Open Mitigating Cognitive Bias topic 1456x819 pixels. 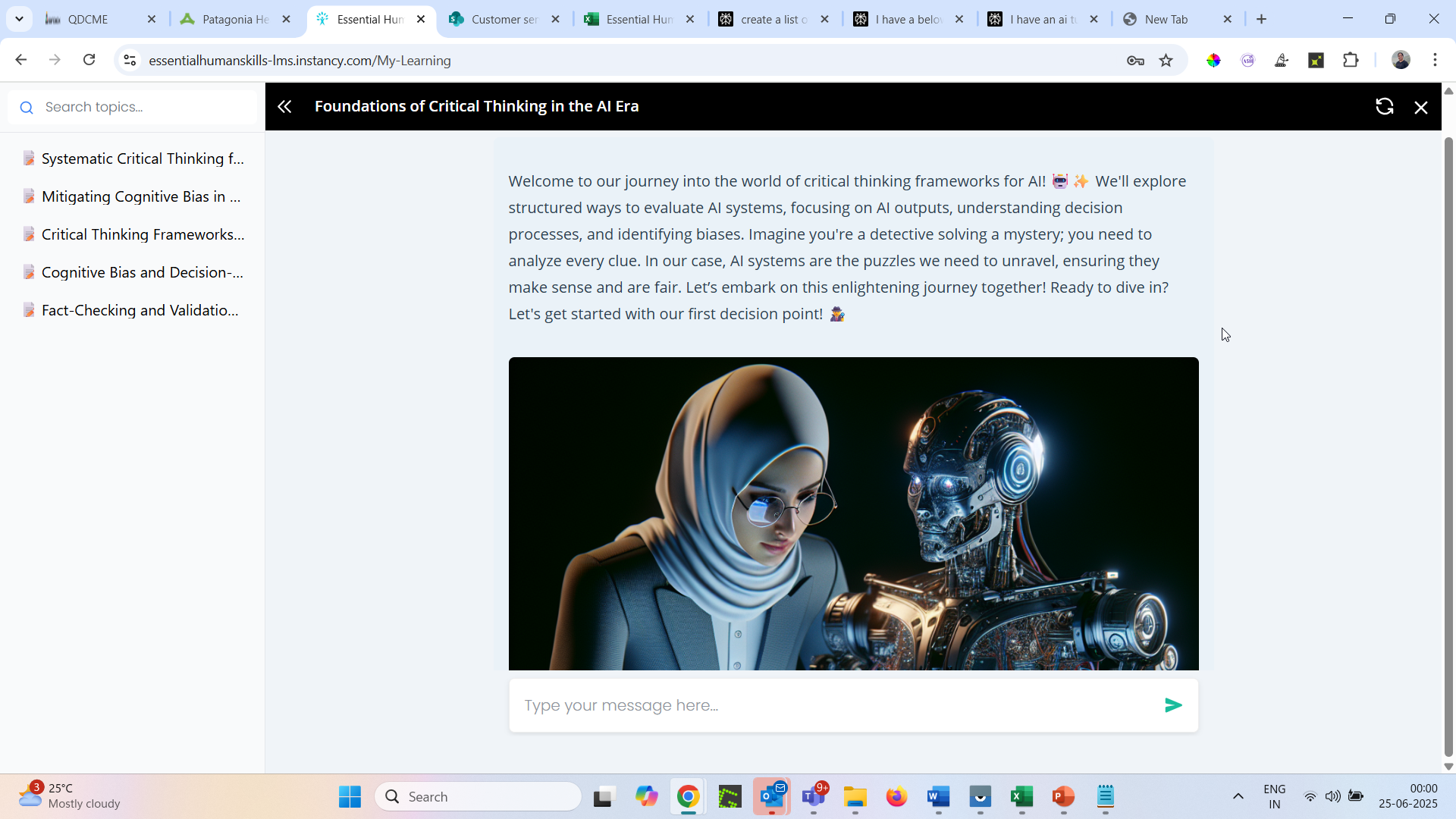pos(141,196)
